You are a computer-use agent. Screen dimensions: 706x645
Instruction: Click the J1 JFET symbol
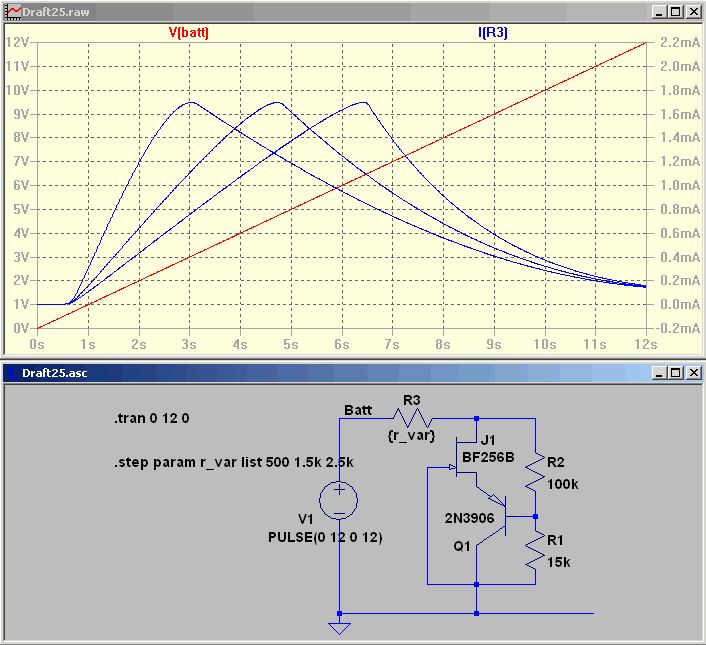click(x=464, y=455)
